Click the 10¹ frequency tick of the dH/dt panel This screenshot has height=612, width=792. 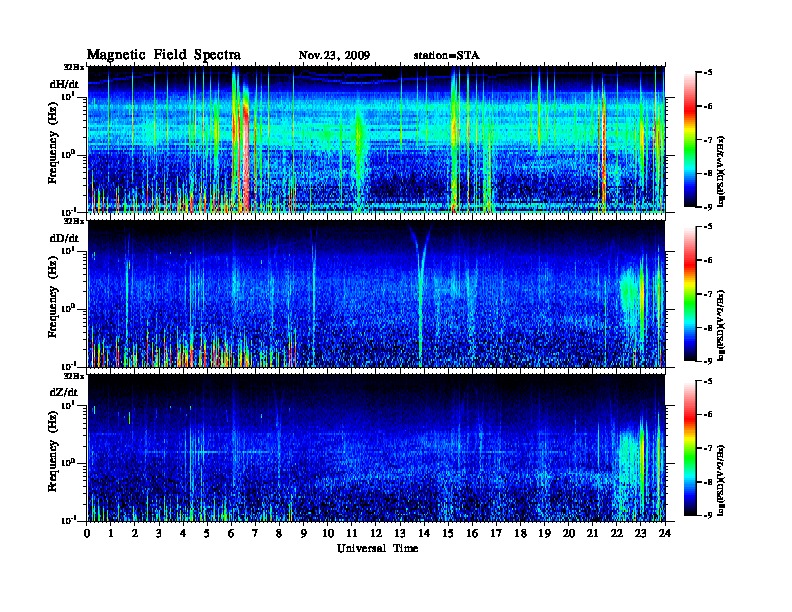click(67, 96)
